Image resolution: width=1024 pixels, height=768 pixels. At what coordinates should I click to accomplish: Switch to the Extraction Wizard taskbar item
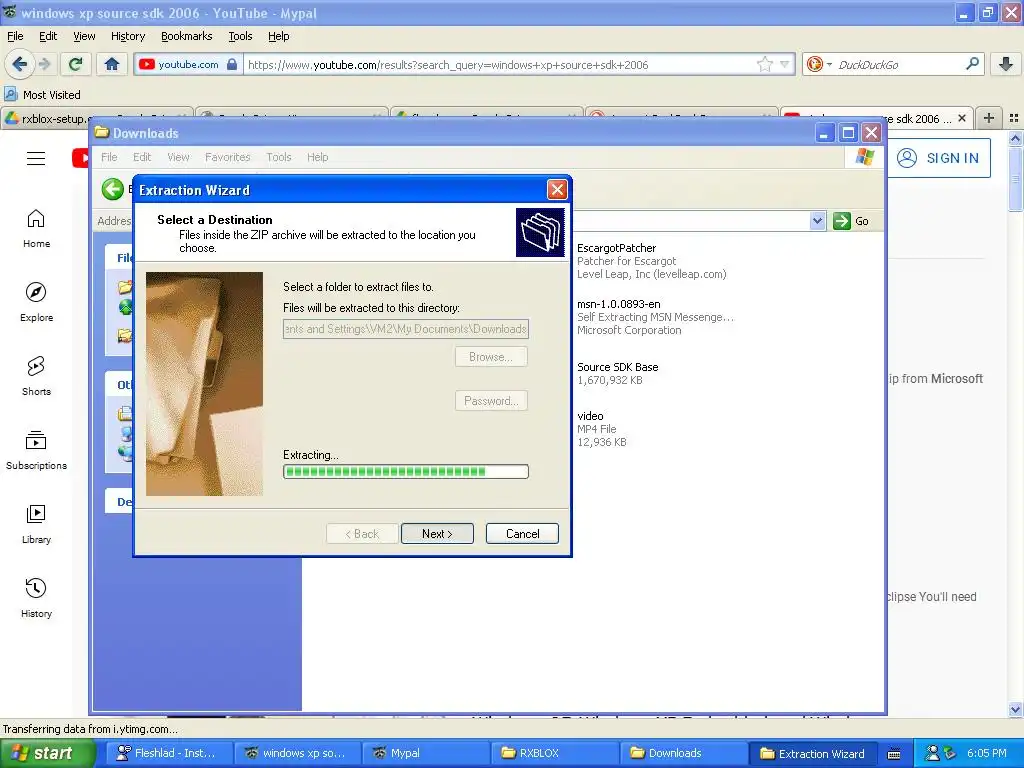(x=812, y=753)
